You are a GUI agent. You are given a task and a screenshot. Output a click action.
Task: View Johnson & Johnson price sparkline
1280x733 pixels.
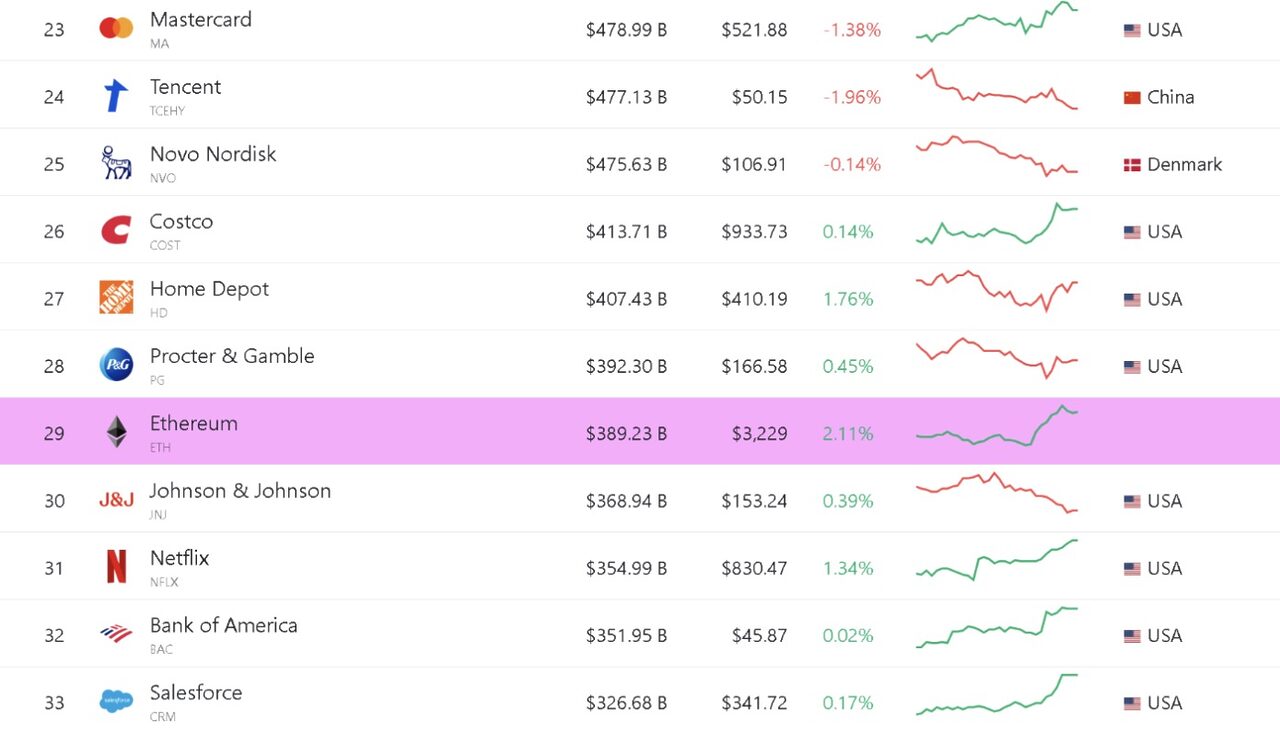[997, 493]
